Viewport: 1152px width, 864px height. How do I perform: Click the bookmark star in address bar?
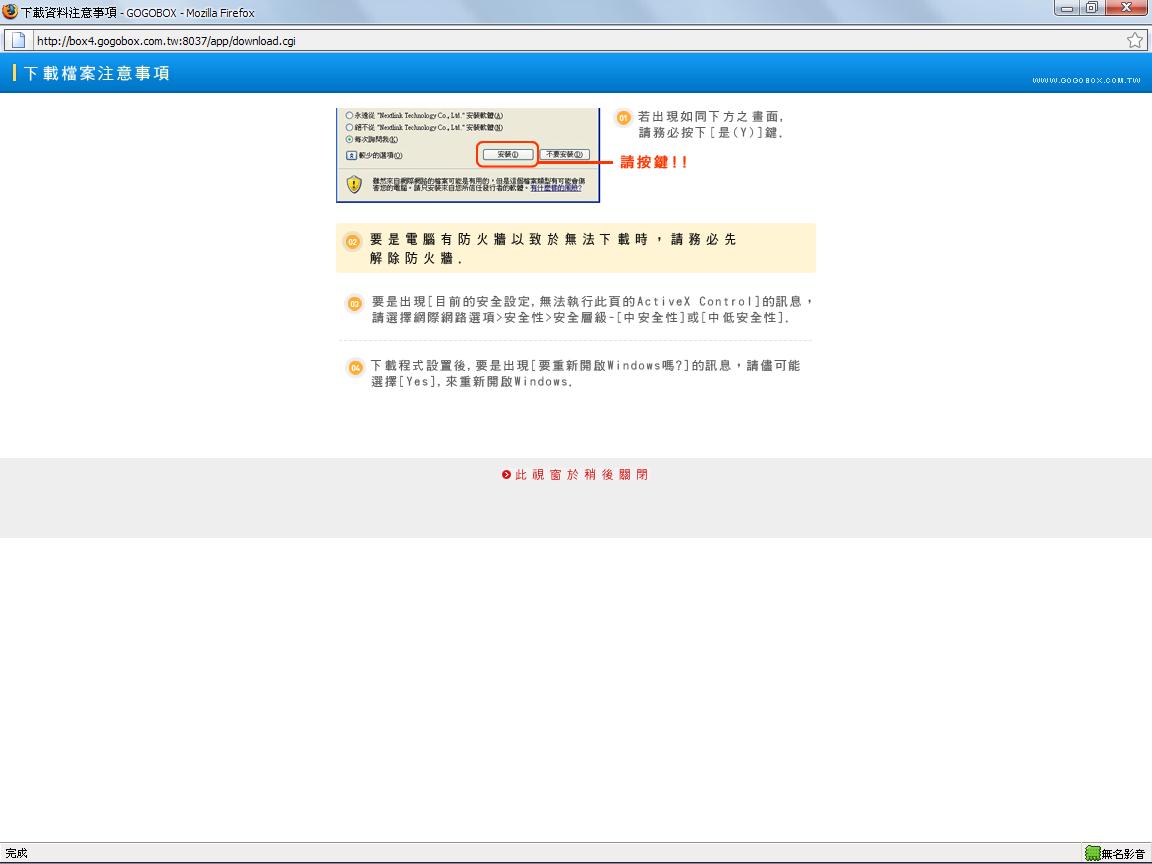click(1134, 41)
